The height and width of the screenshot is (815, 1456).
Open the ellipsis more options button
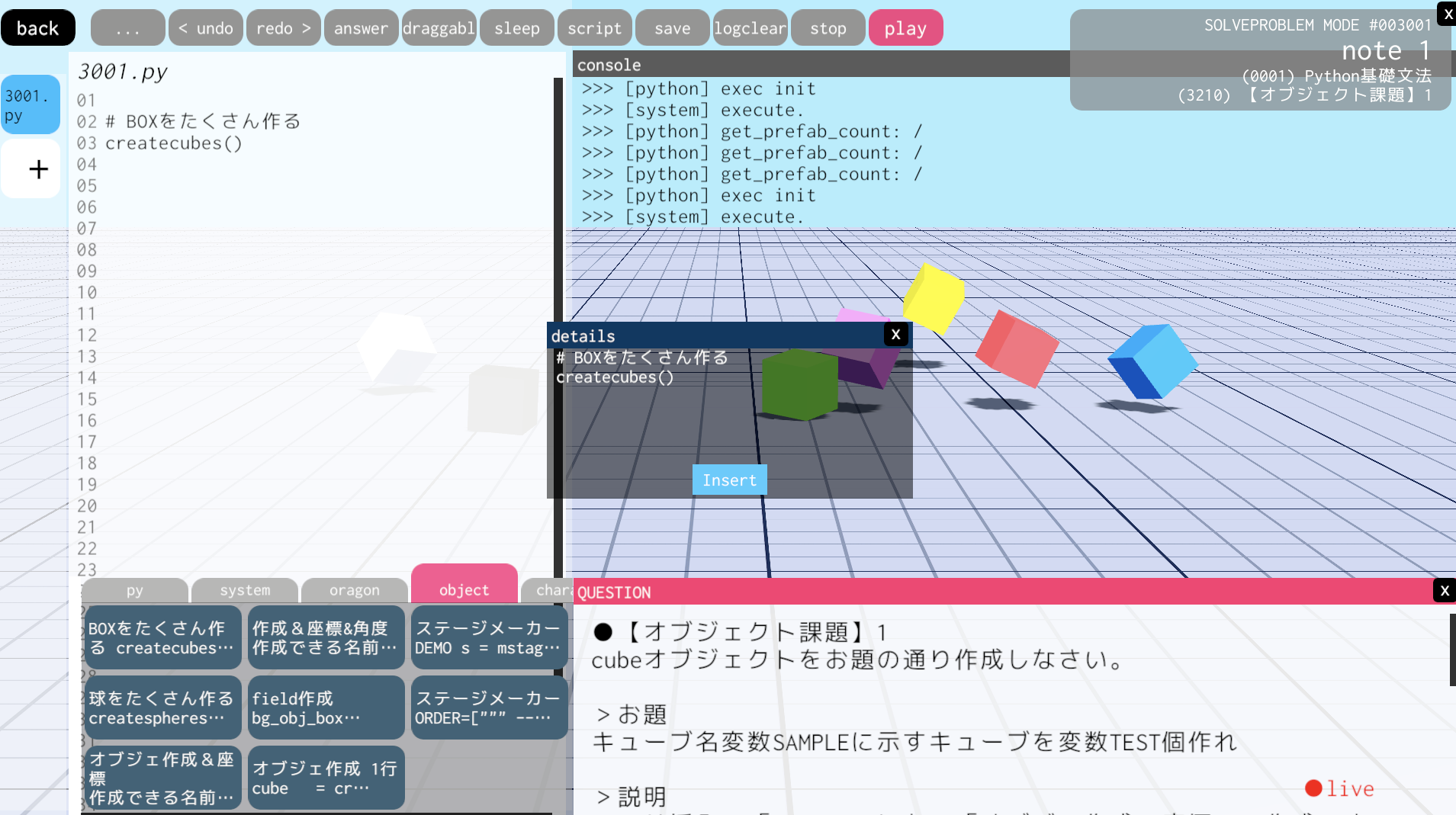[x=127, y=28]
